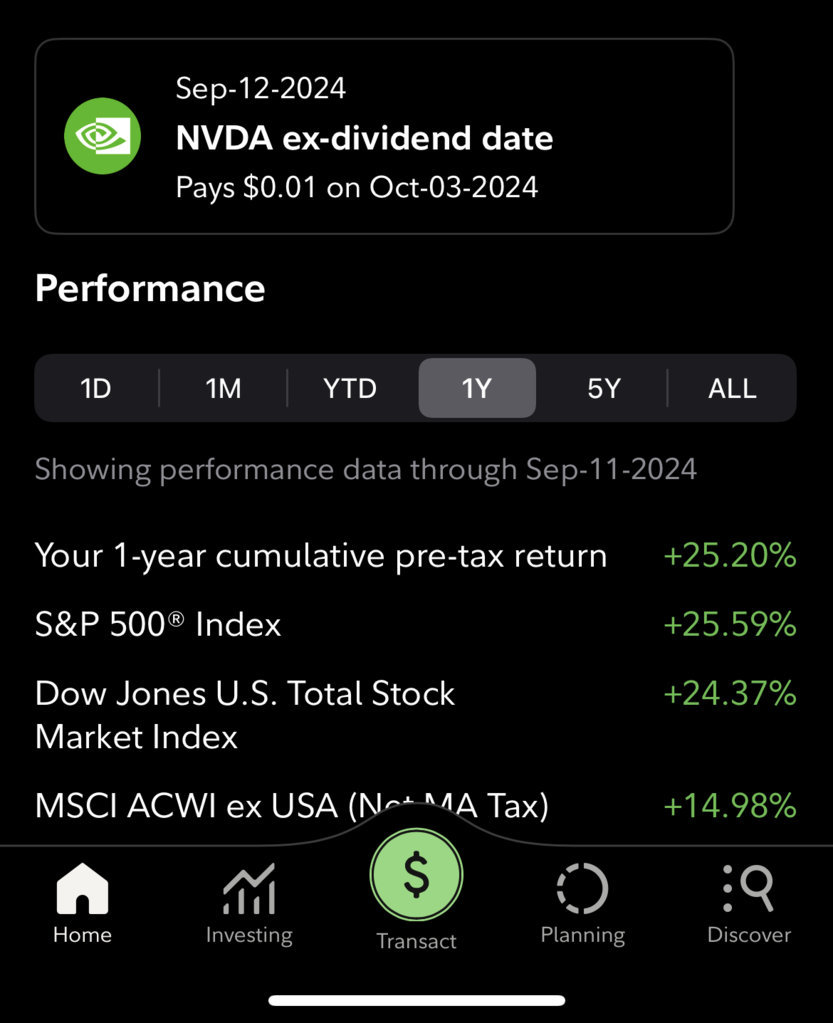Viewport: 833px width, 1023px height.
Task: Tap the green Transact dollar button
Action: coord(416,876)
